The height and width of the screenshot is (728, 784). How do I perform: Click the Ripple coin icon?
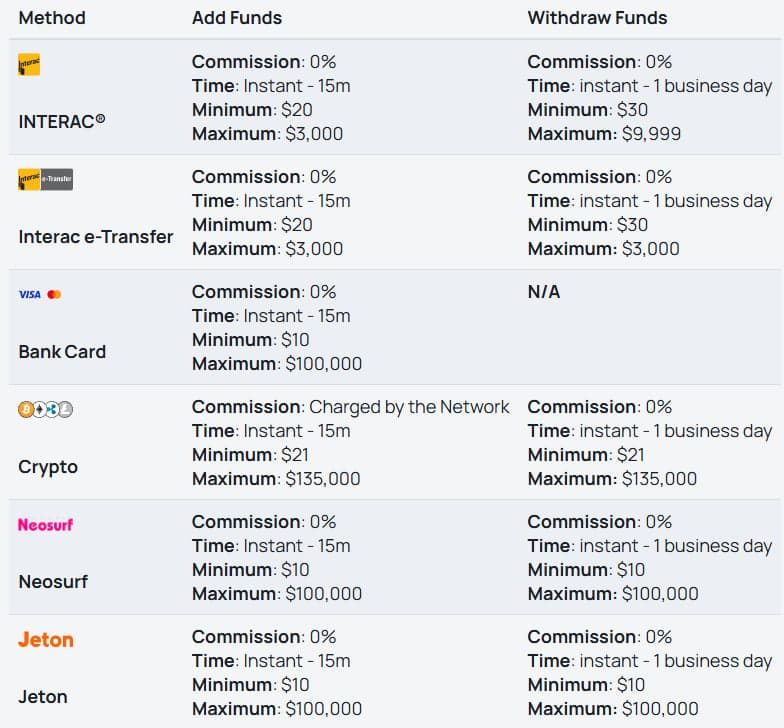pos(52,410)
